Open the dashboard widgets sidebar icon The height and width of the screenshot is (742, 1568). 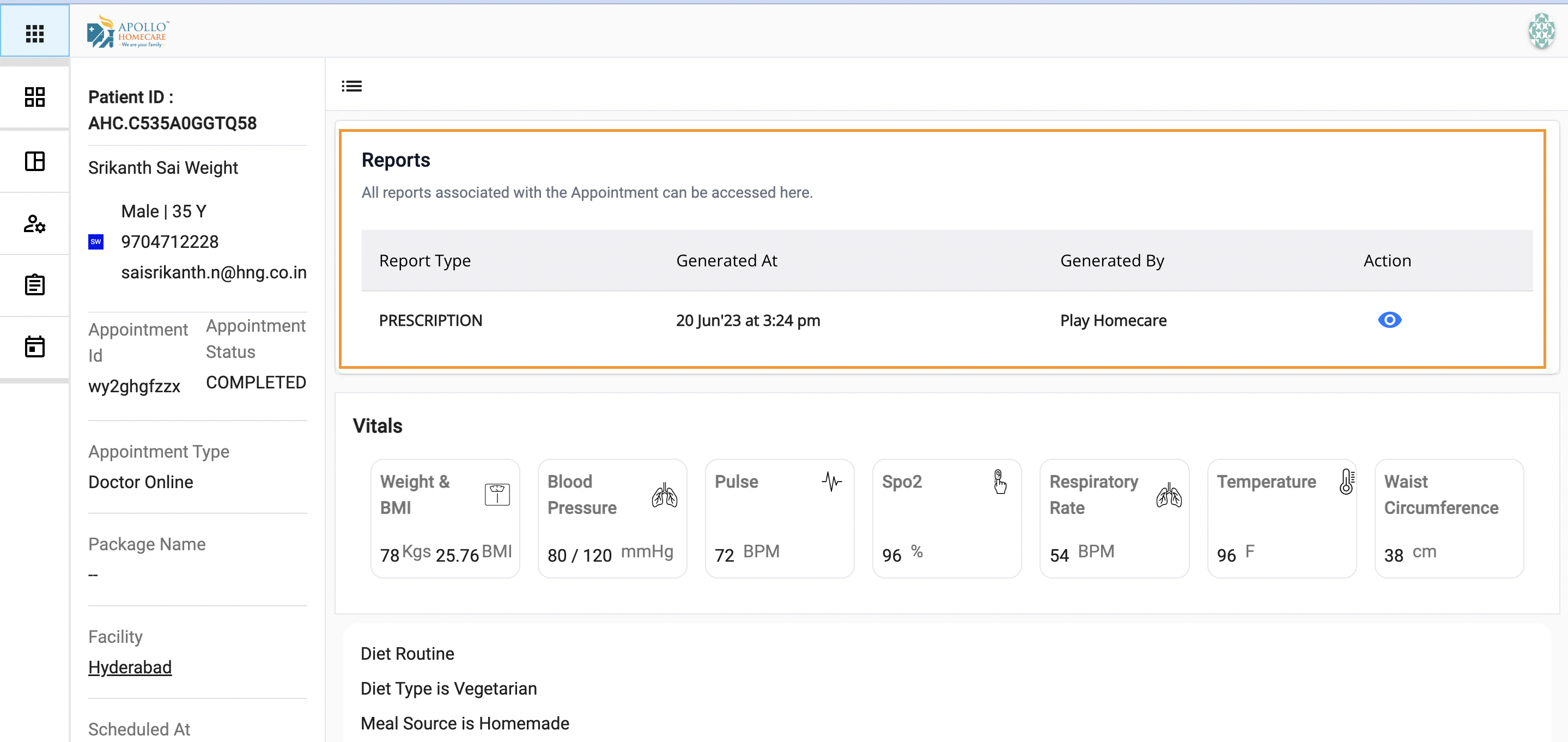(x=35, y=97)
